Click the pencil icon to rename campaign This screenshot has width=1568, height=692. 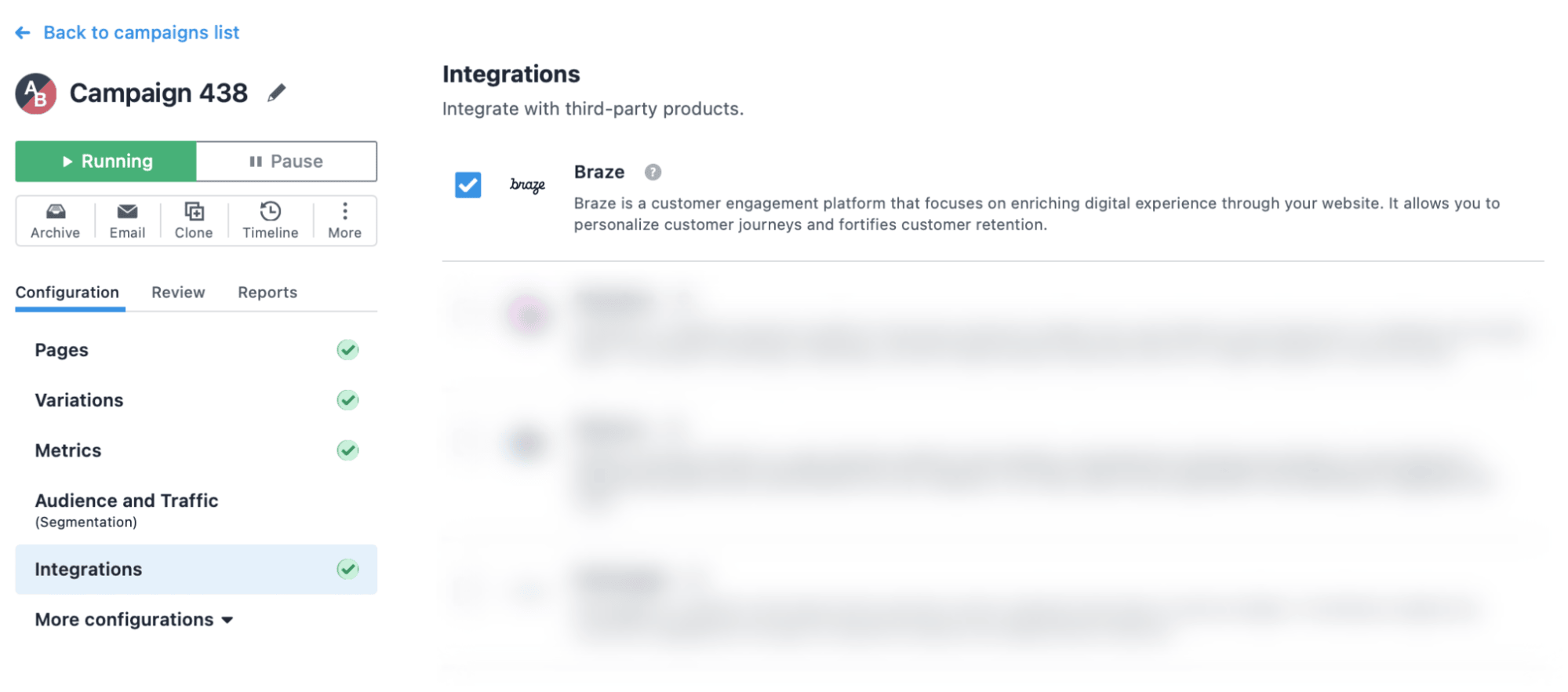[x=276, y=93]
